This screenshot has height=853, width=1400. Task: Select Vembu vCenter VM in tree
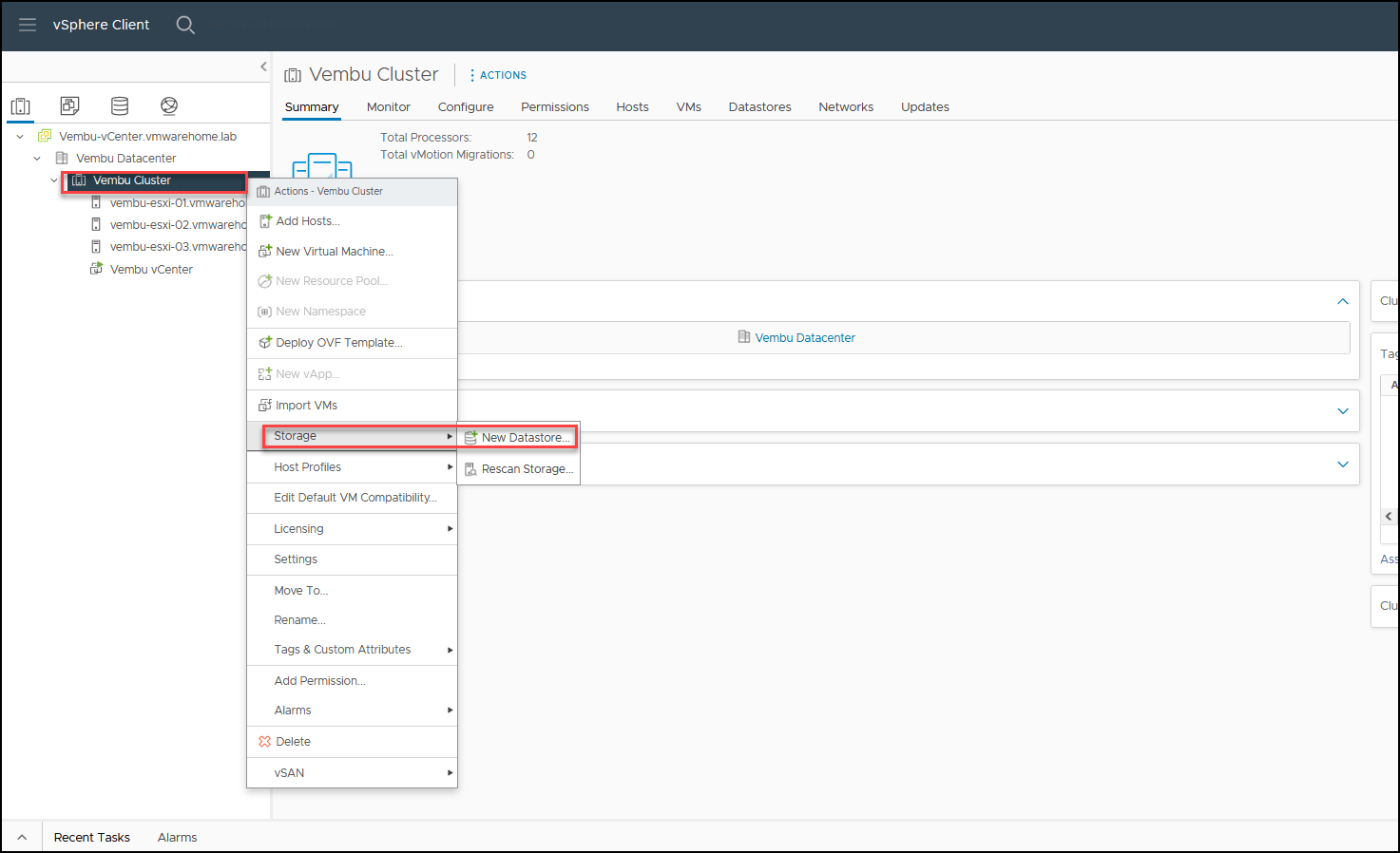(151, 269)
